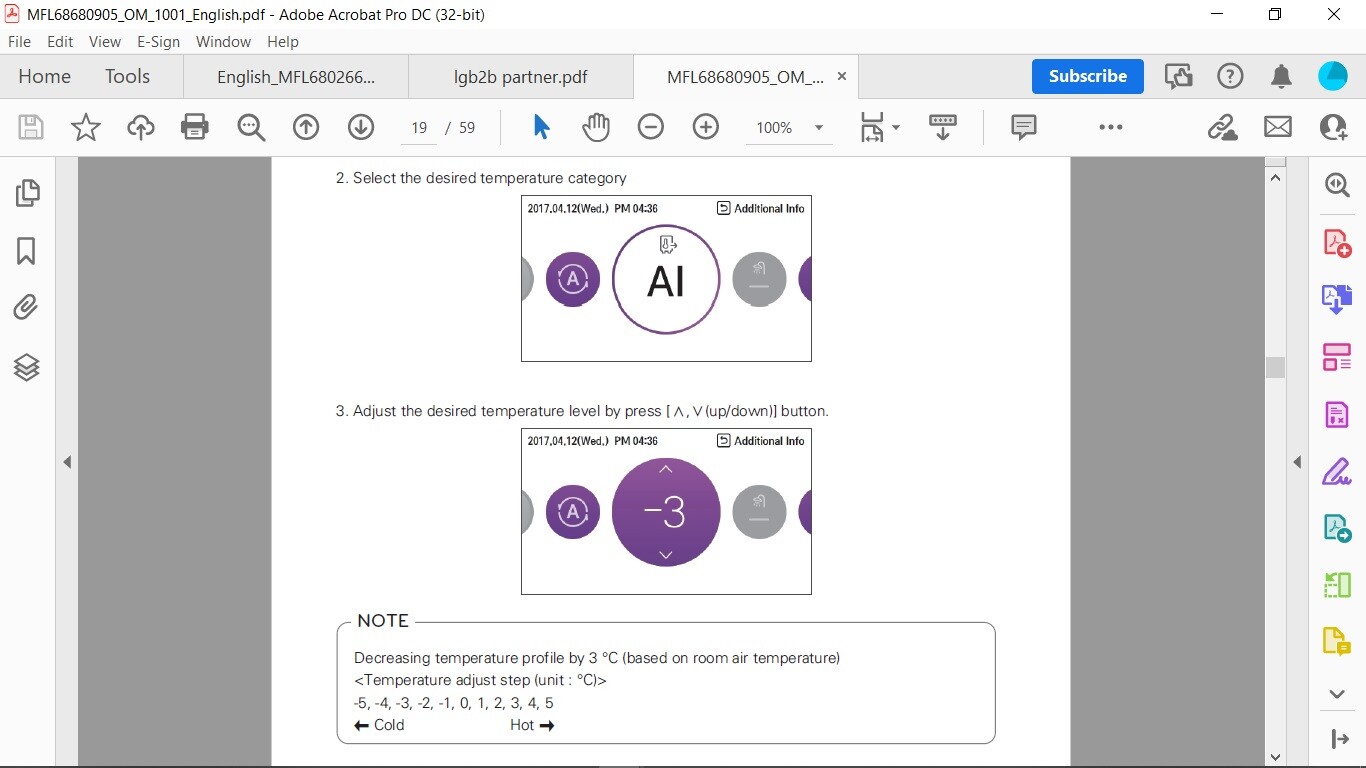Click the page number input field

point(419,128)
